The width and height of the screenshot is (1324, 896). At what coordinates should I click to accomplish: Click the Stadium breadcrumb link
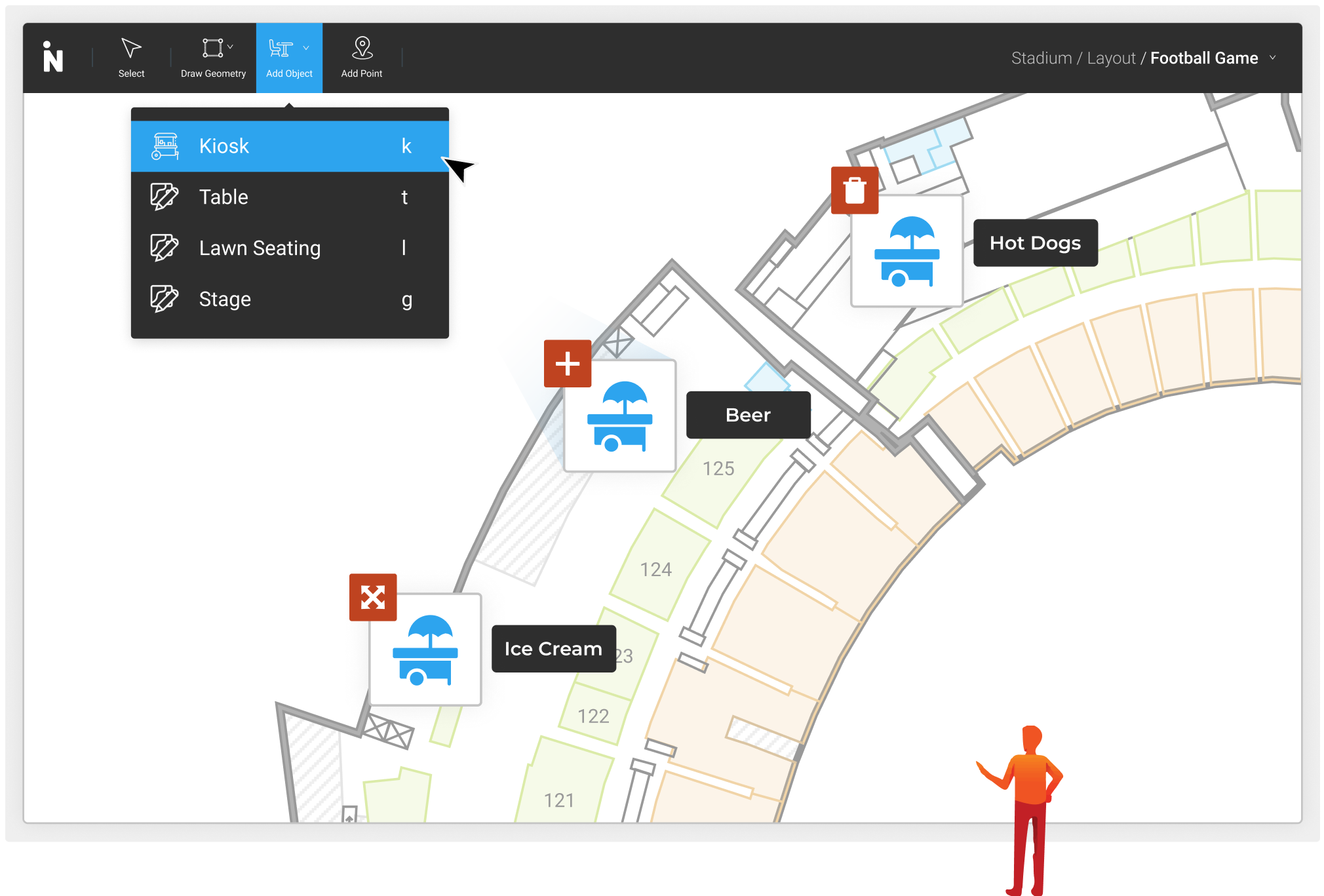click(x=1041, y=58)
